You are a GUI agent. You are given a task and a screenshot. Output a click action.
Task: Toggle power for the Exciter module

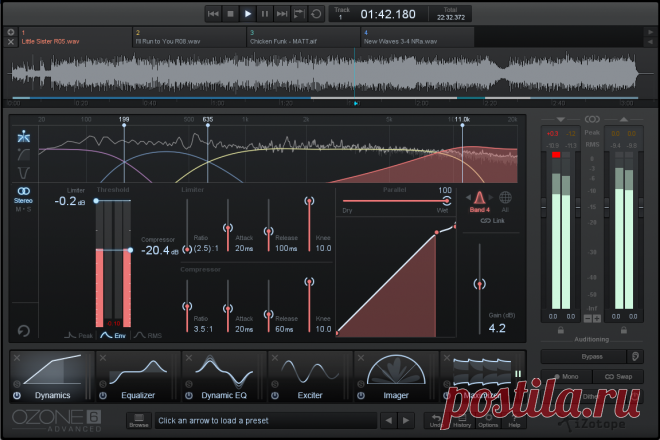pyautogui.click(x=275, y=396)
